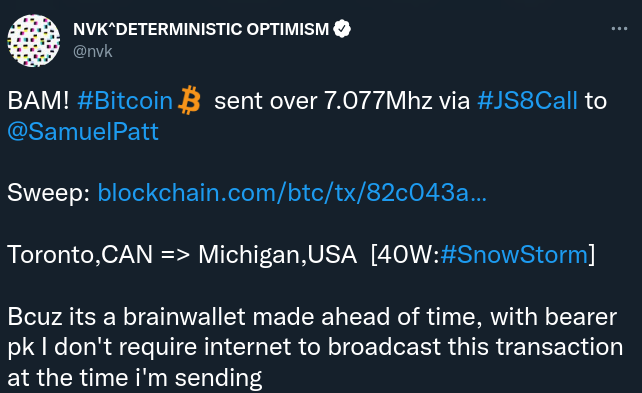Open the #JS8Call hashtag

(528, 101)
